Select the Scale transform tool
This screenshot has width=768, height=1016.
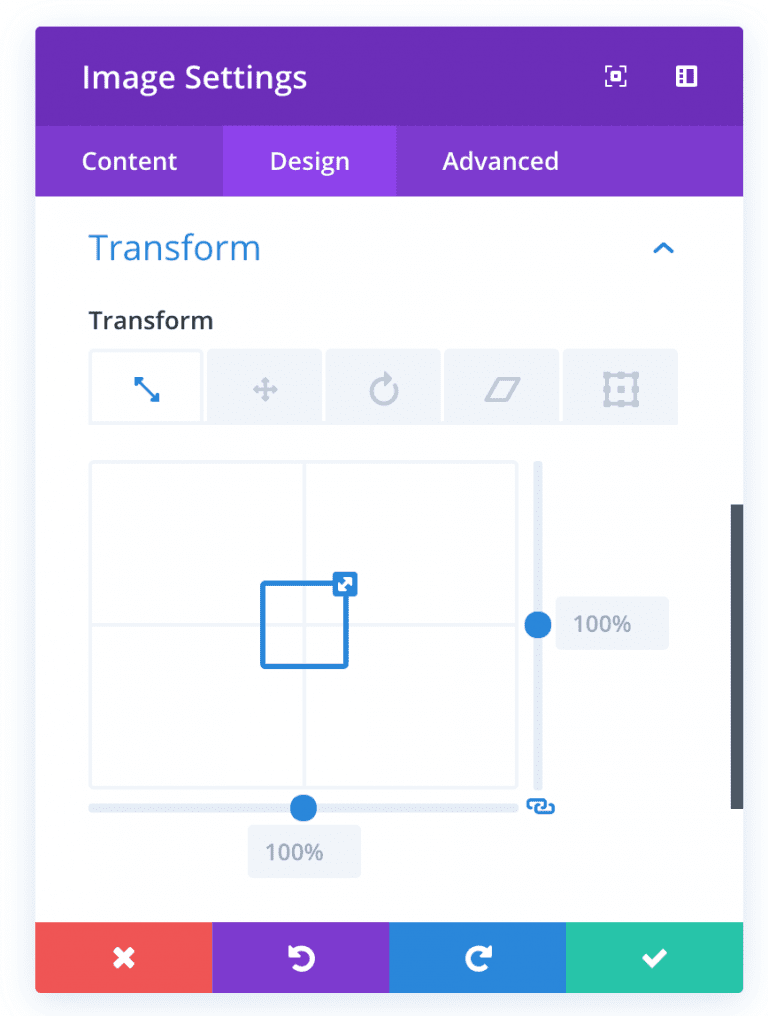145,386
